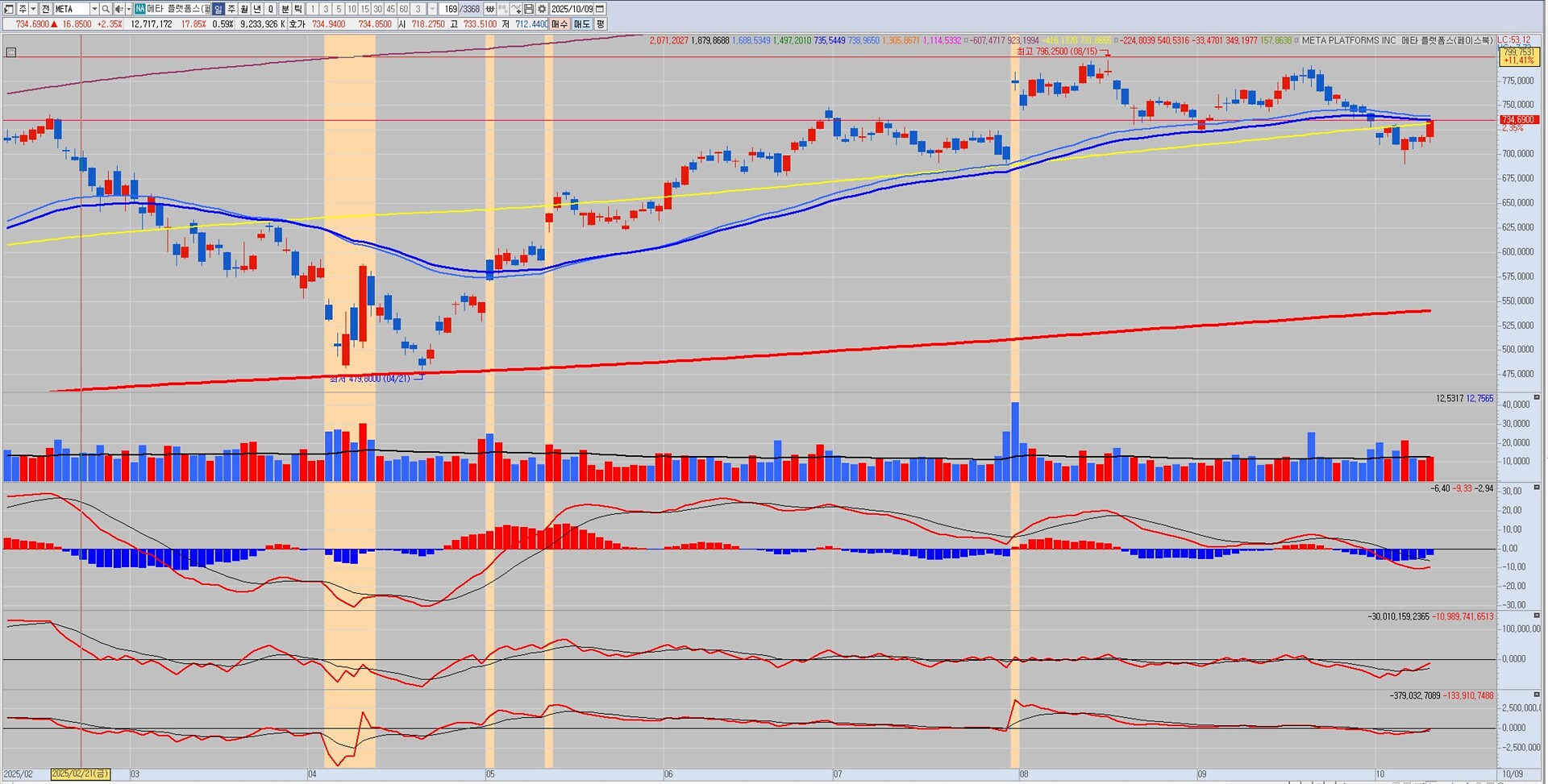Switch to 틱 tick chart

(298, 9)
